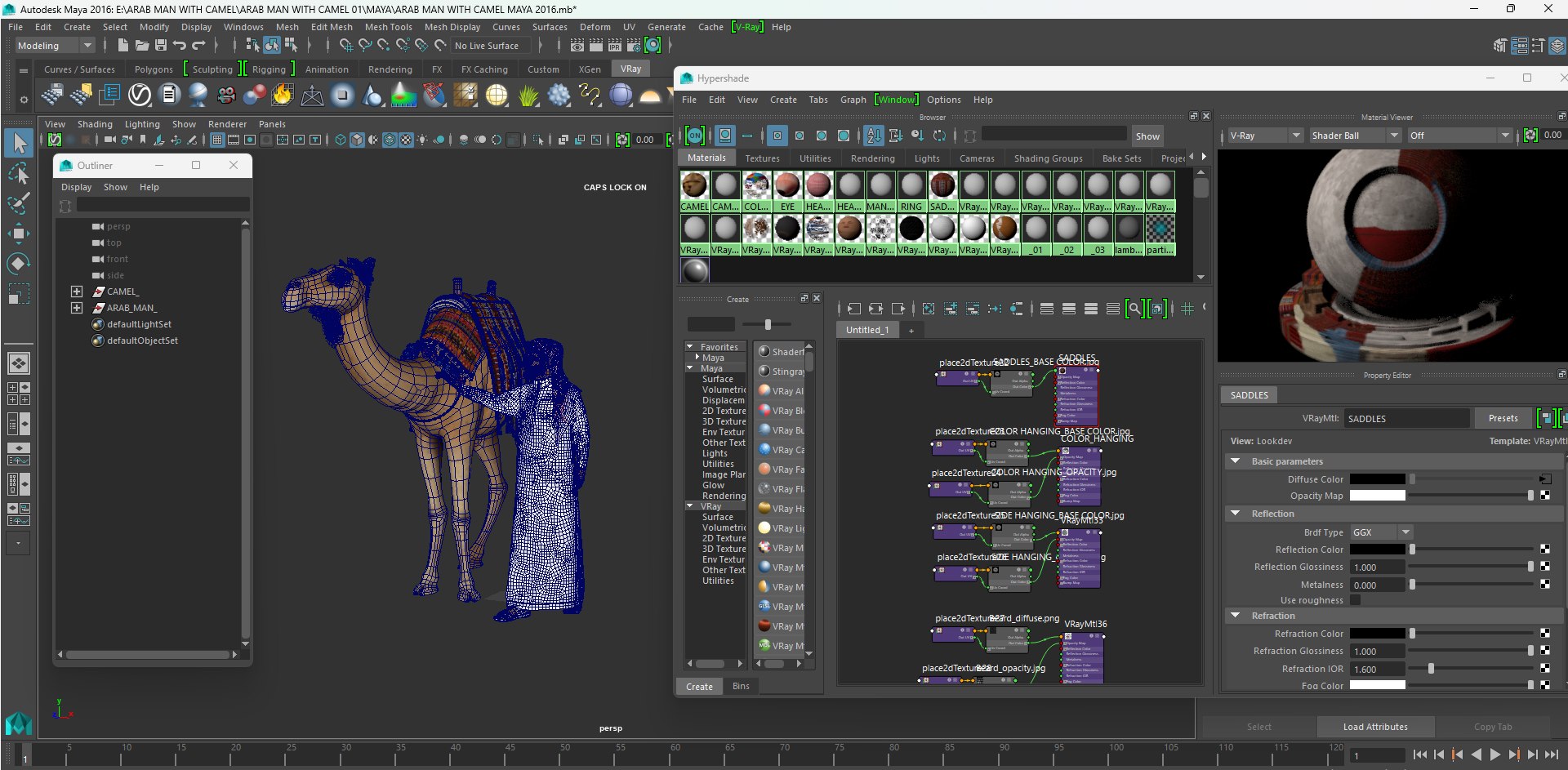Click the Load Attributes button
The height and width of the screenshot is (770, 1568).
(x=1375, y=727)
